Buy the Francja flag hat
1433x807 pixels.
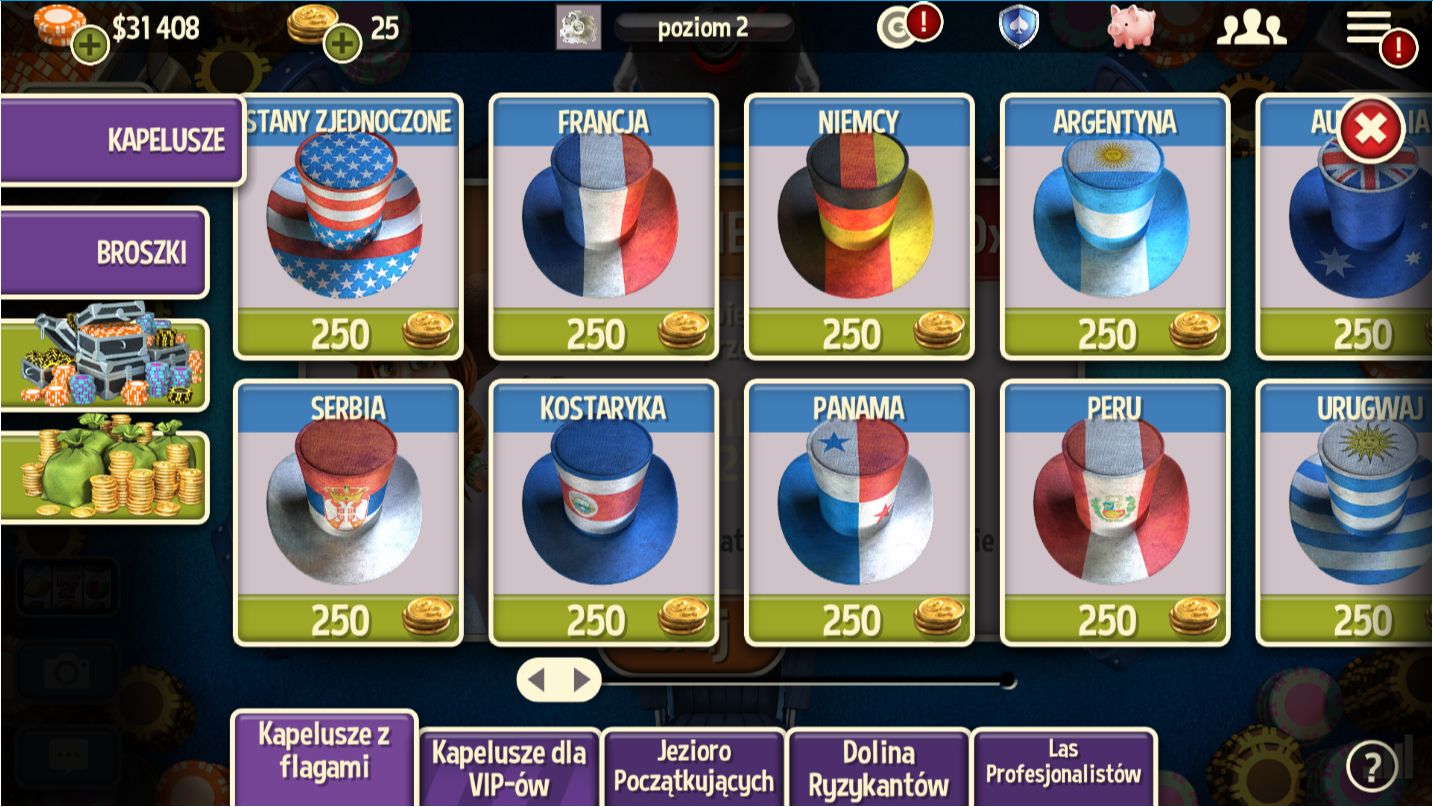604,226
